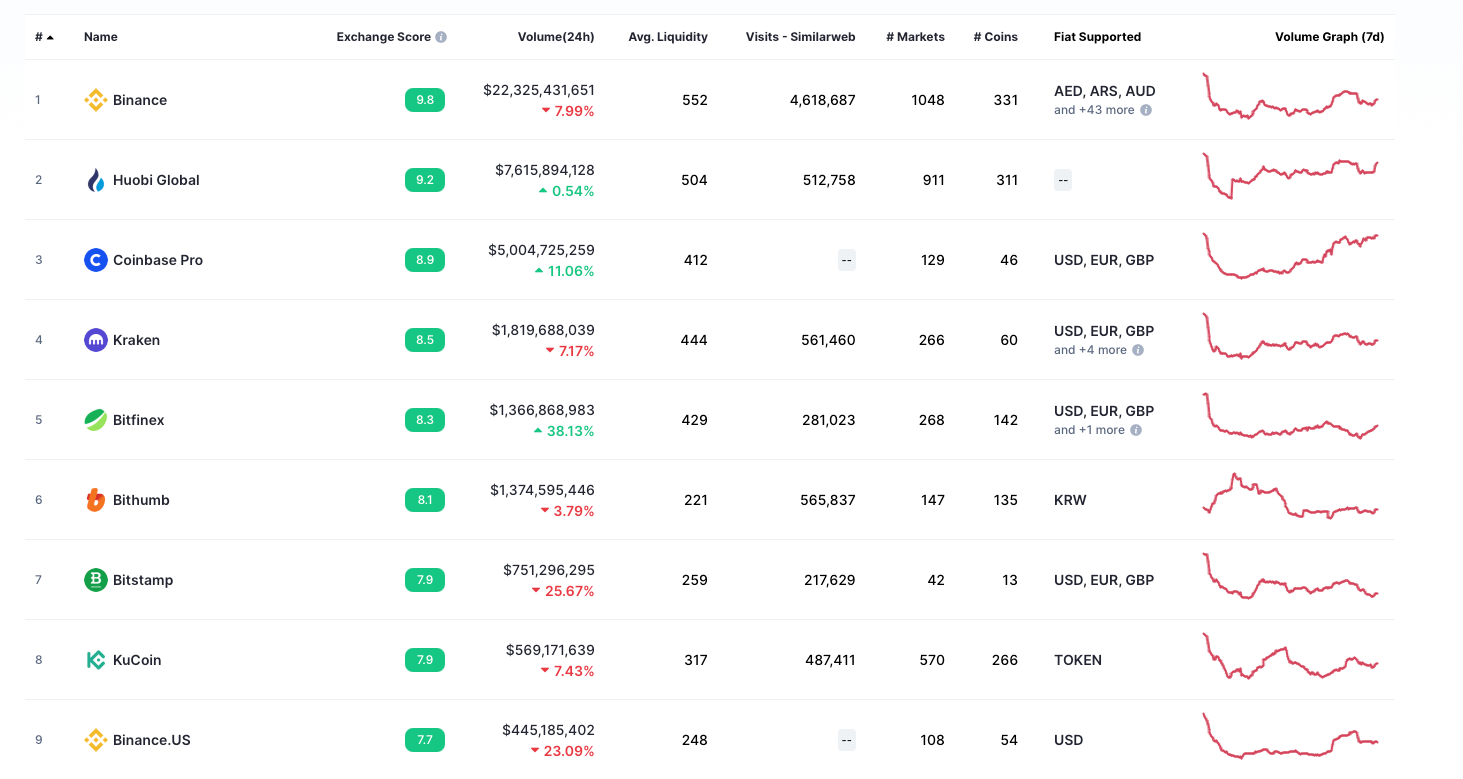Click the Binance logo icon

95,100
